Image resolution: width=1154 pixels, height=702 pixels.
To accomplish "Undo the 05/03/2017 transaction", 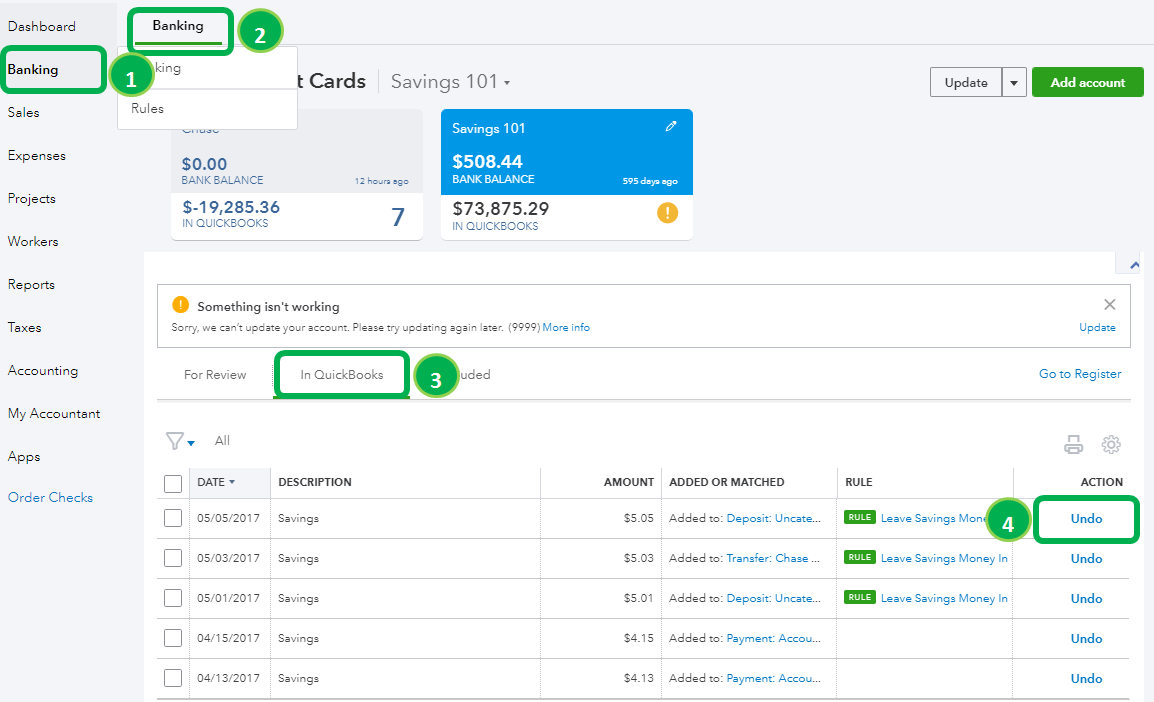I will (x=1086, y=559).
